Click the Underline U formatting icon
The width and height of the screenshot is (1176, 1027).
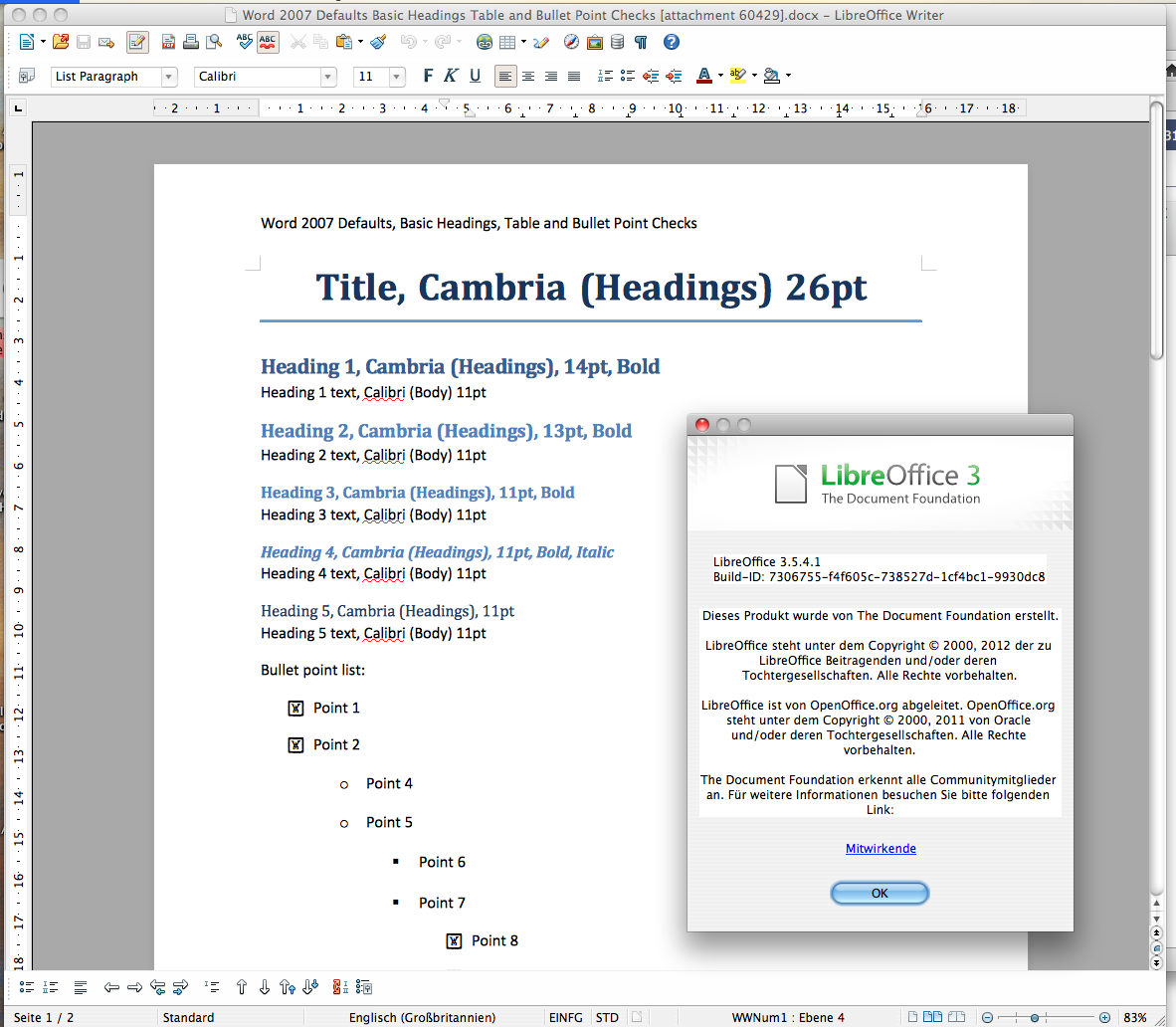pos(475,76)
